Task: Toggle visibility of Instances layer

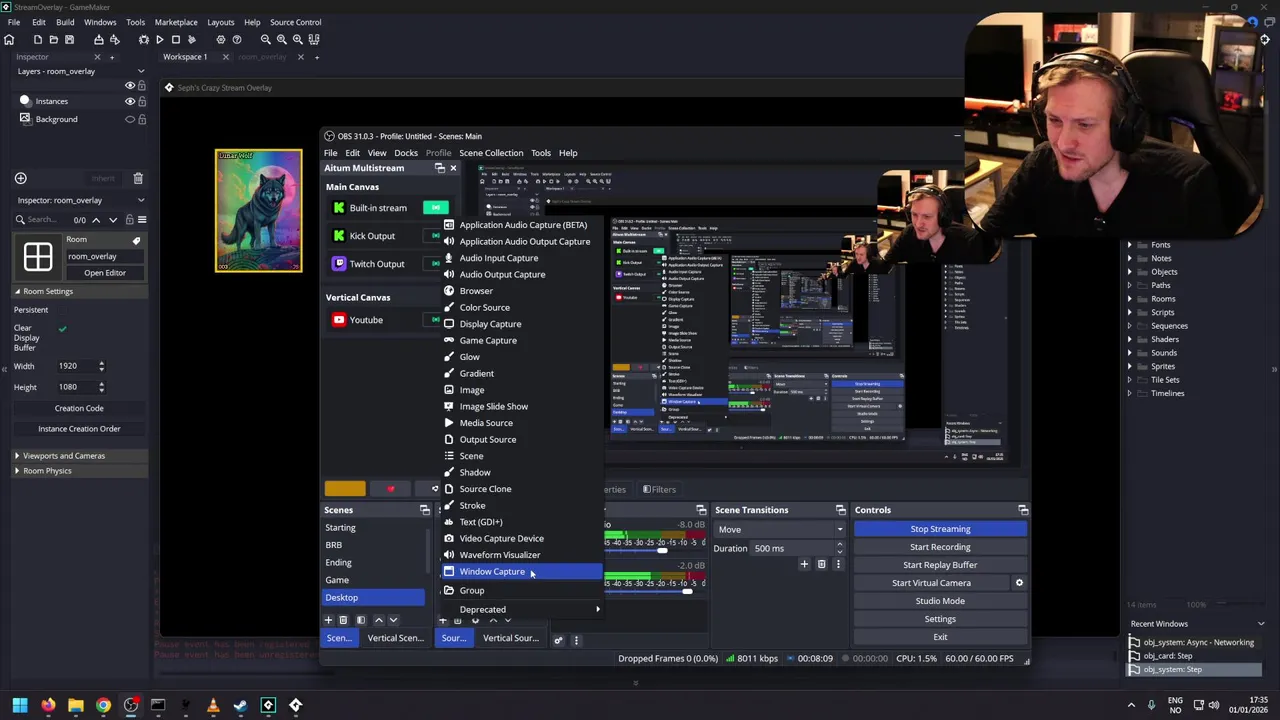Action: pyautogui.click(x=130, y=101)
